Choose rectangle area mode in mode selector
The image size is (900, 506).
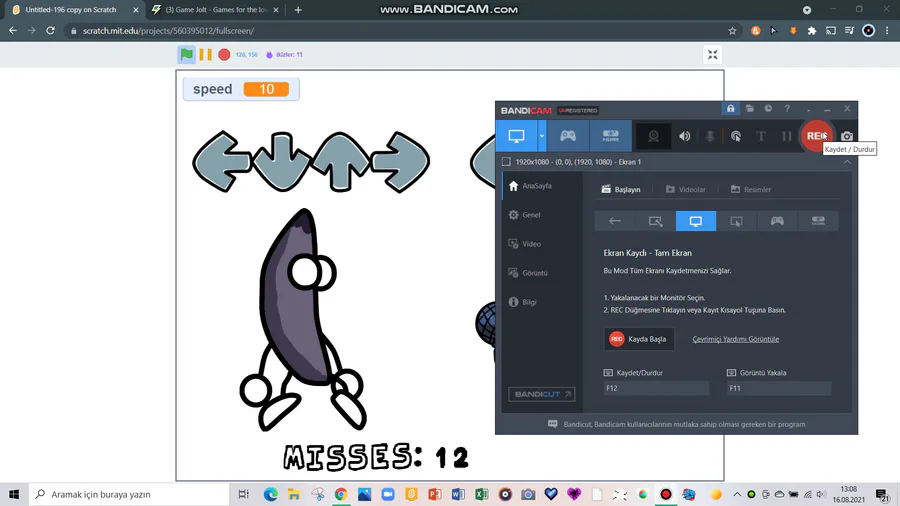[655, 221]
